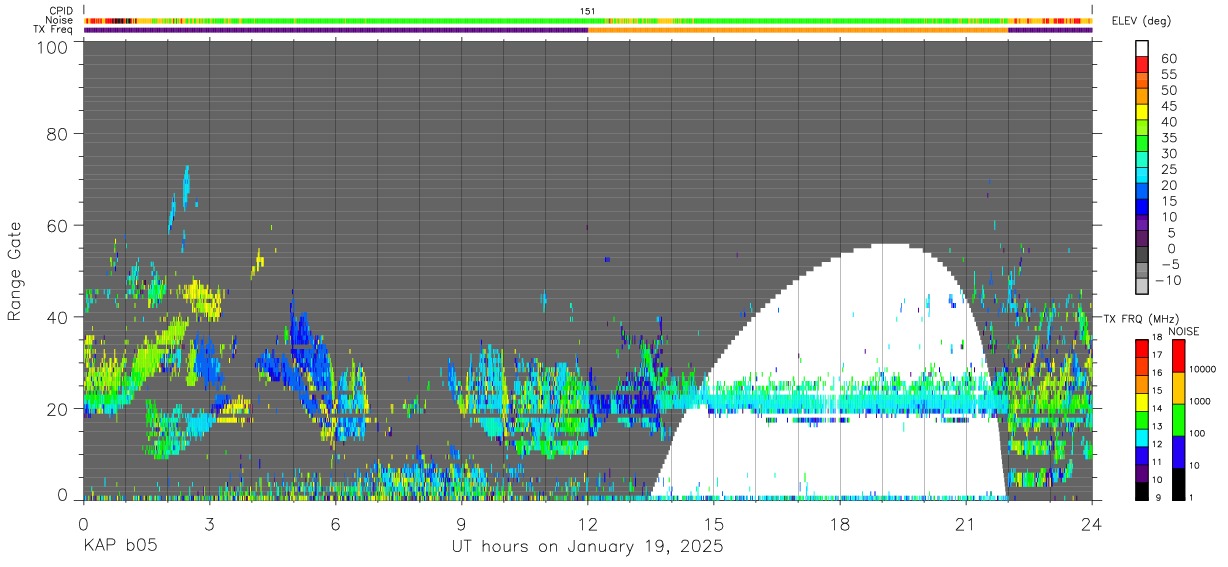Click the 15 tick on UT hours axis

pyautogui.click(x=713, y=523)
